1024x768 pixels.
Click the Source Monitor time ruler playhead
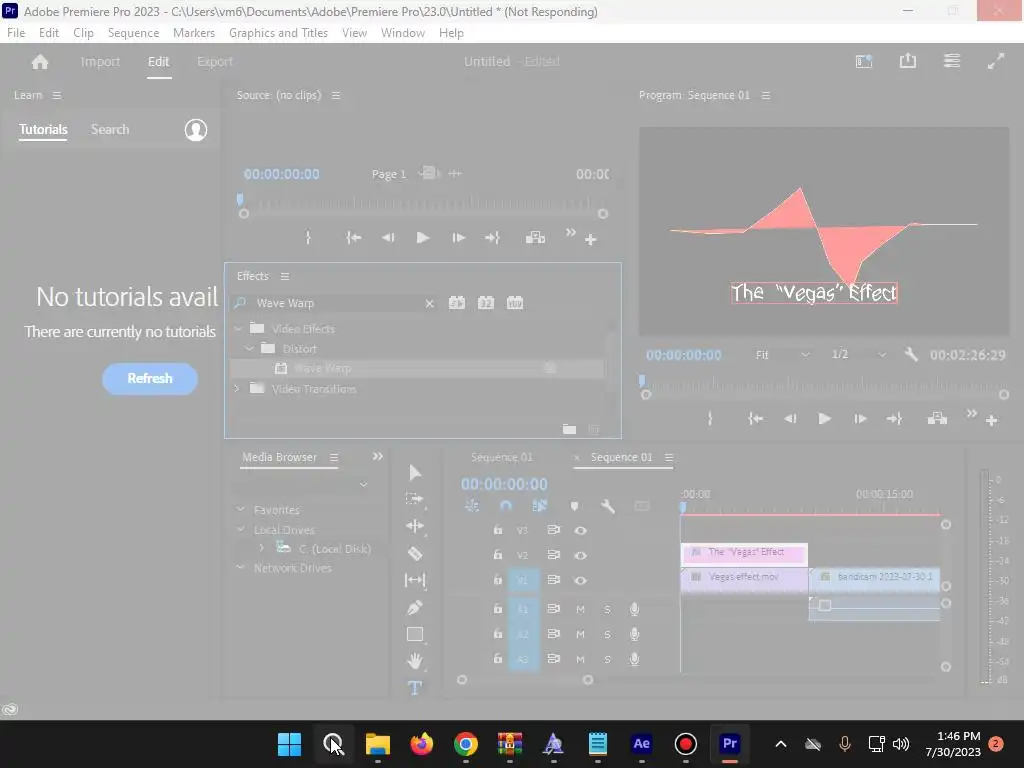tap(240, 199)
